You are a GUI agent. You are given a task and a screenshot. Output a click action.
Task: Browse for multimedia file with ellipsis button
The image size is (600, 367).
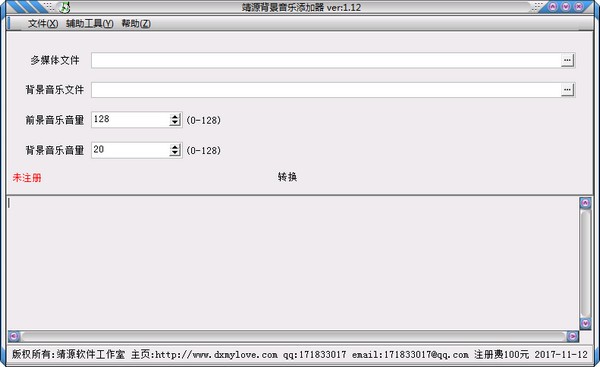pyautogui.click(x=567, y=60)
